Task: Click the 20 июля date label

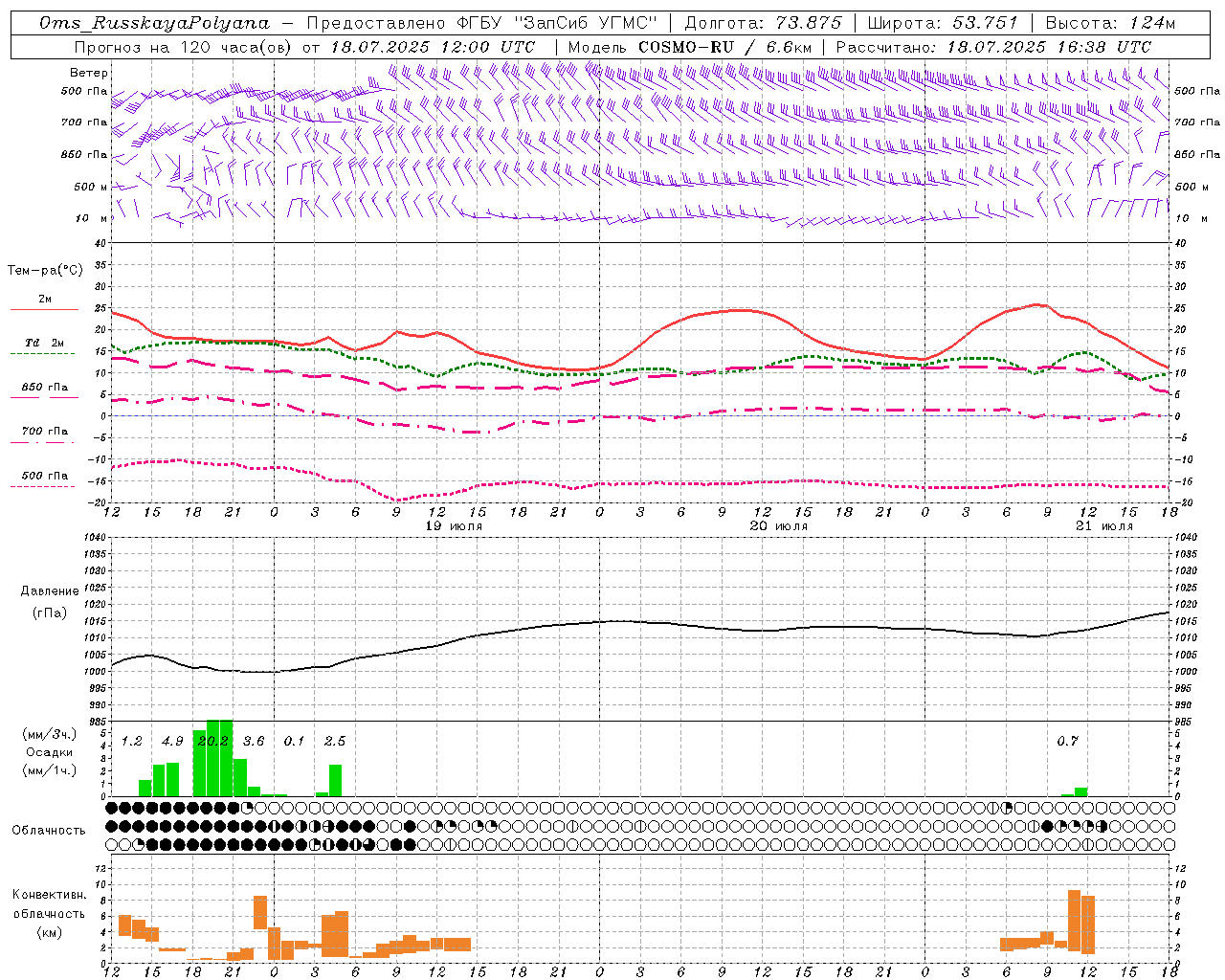Action: point(778,526)
